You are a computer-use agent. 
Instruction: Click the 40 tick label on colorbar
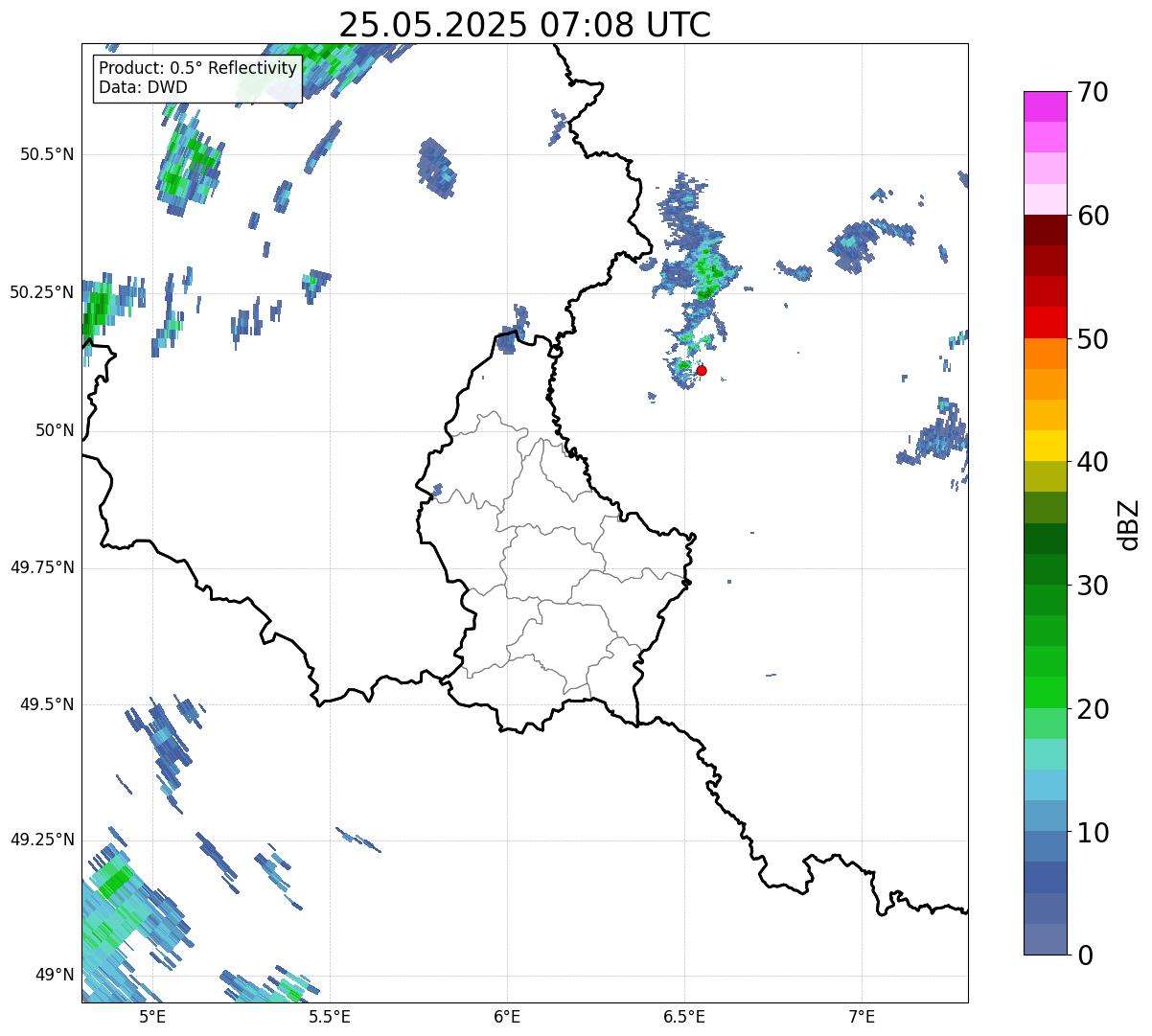[x=1092, y=462]
